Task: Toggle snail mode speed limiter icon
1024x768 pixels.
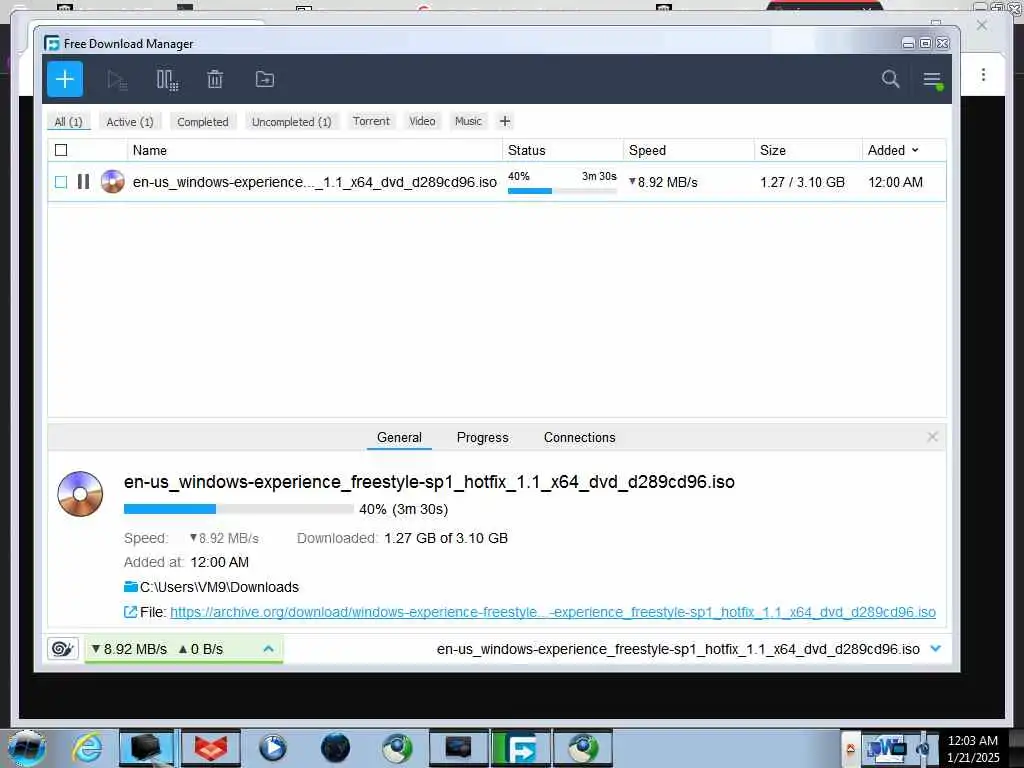Action: (63, 648)
